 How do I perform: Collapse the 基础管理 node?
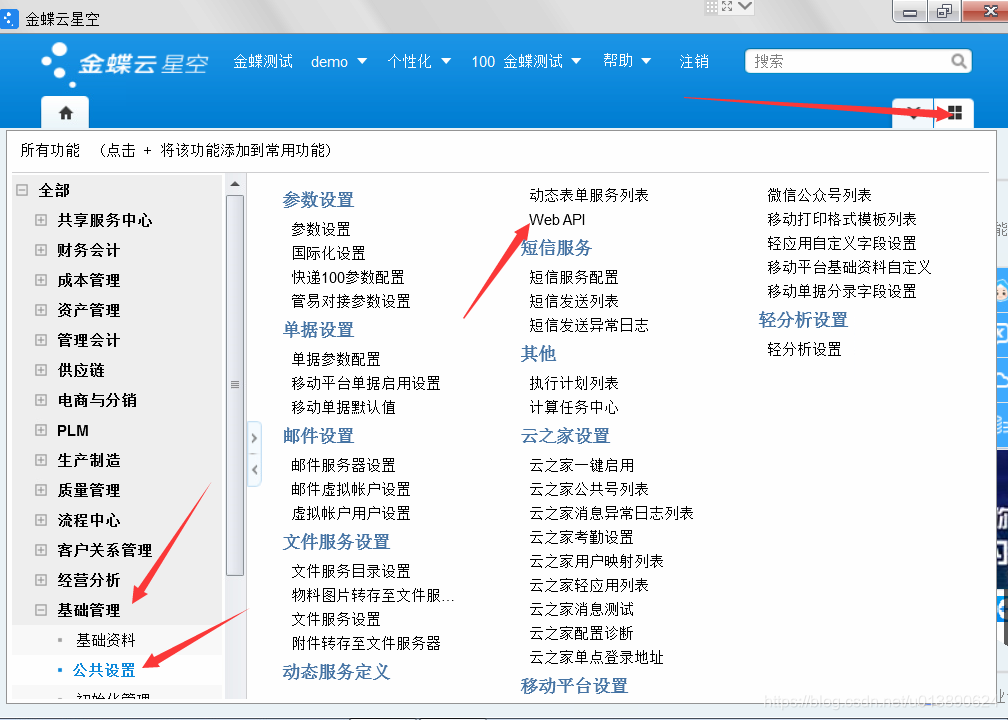[x=41, y=610]
